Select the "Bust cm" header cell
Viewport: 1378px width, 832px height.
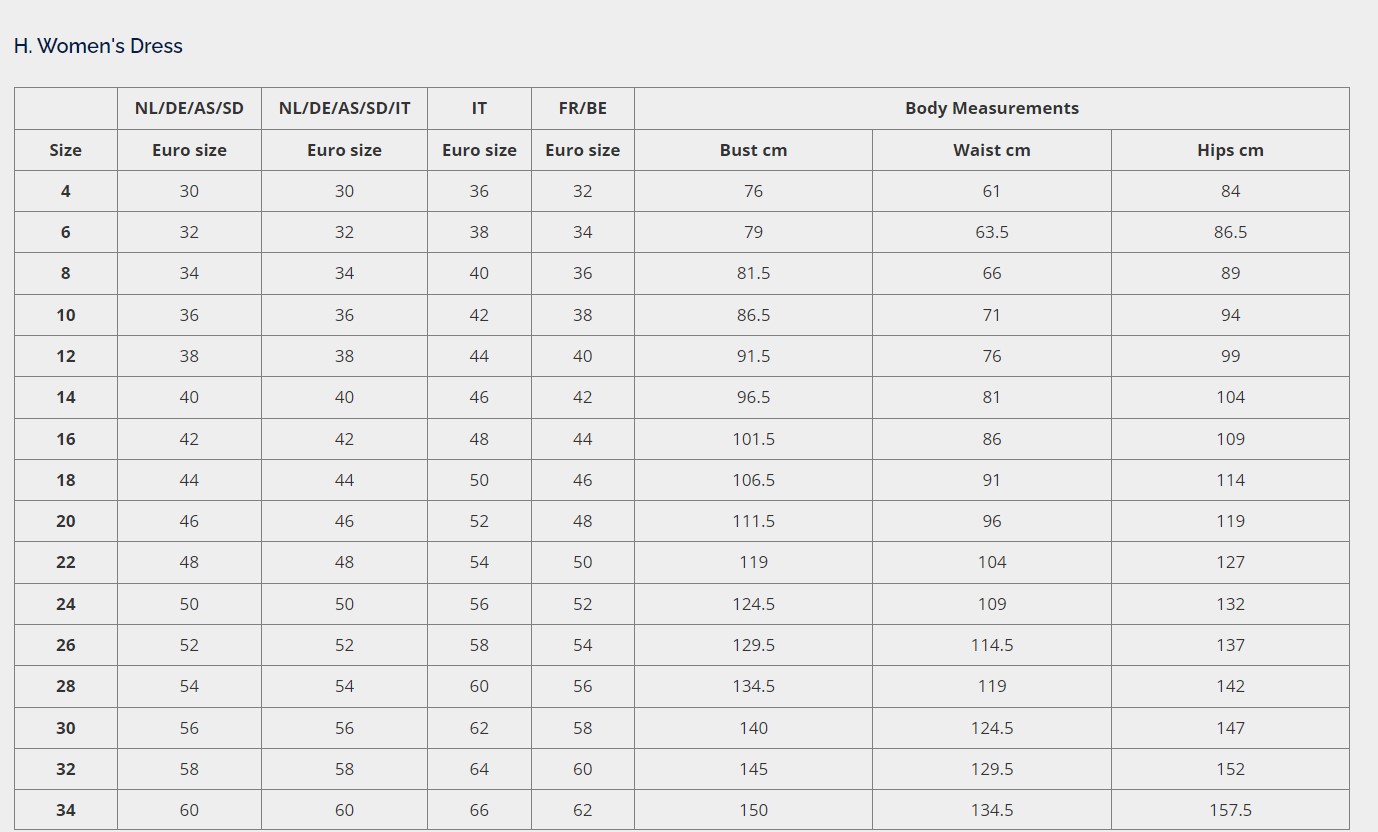coord(753,150)
